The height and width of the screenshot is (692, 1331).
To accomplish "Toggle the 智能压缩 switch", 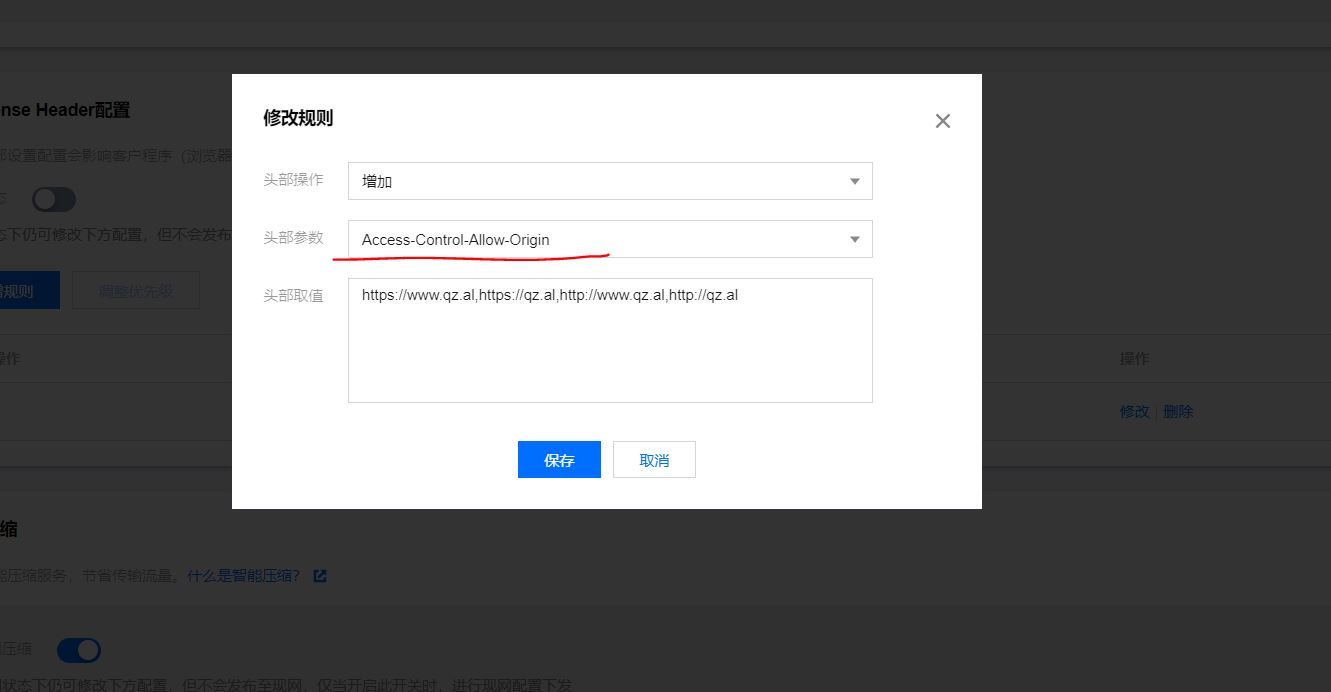I will click(x=79, y=650).
